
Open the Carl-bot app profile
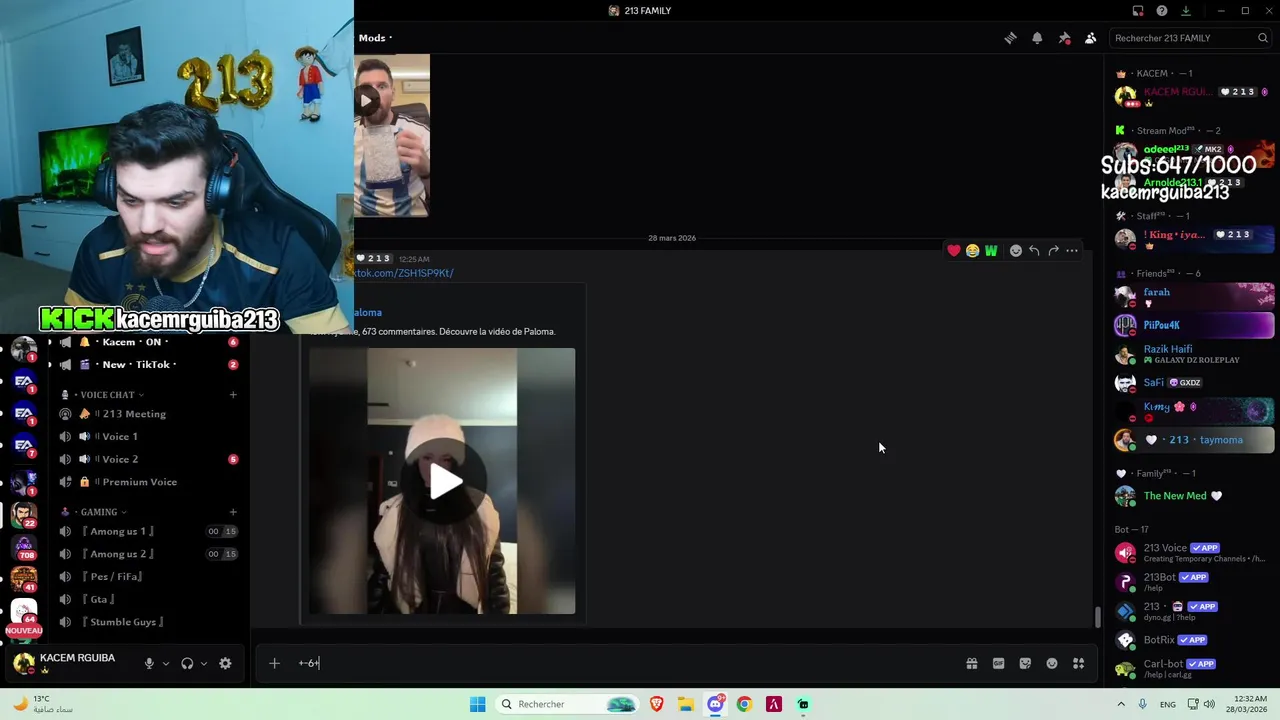(x=1194, y=668)
